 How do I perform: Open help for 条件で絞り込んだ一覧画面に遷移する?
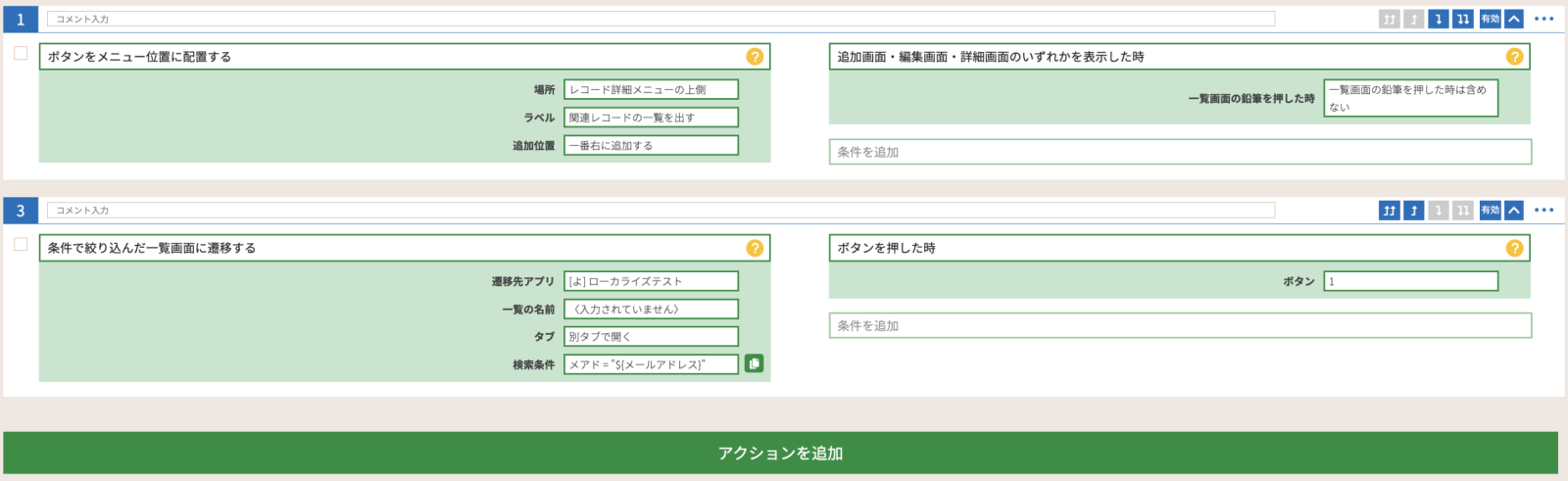755,248
